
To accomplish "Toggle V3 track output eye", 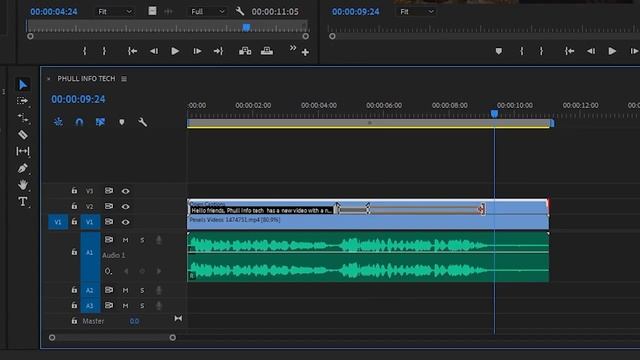I will click(x=125, y=191).
